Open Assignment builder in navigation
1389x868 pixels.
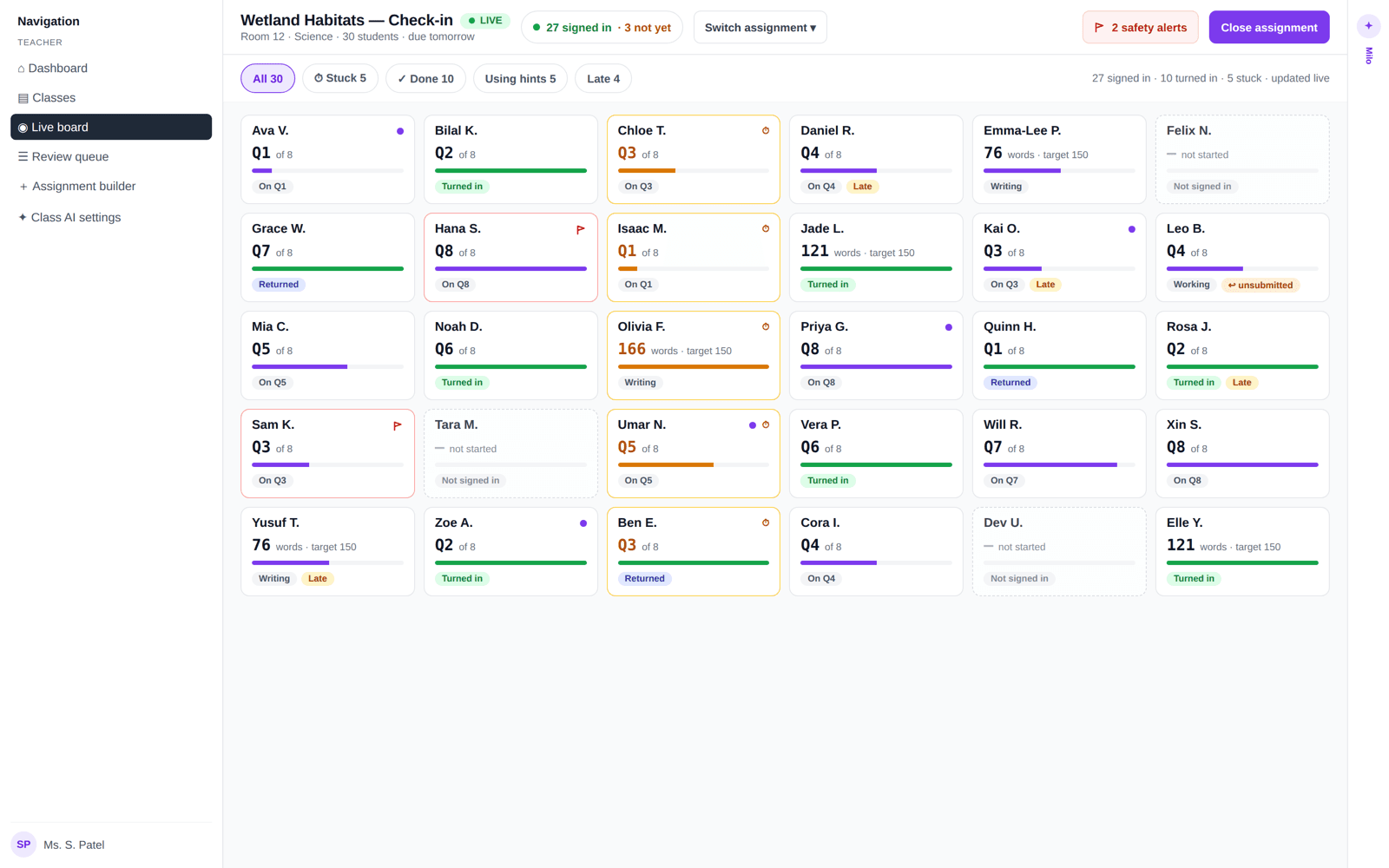click(x=111, y=187)
